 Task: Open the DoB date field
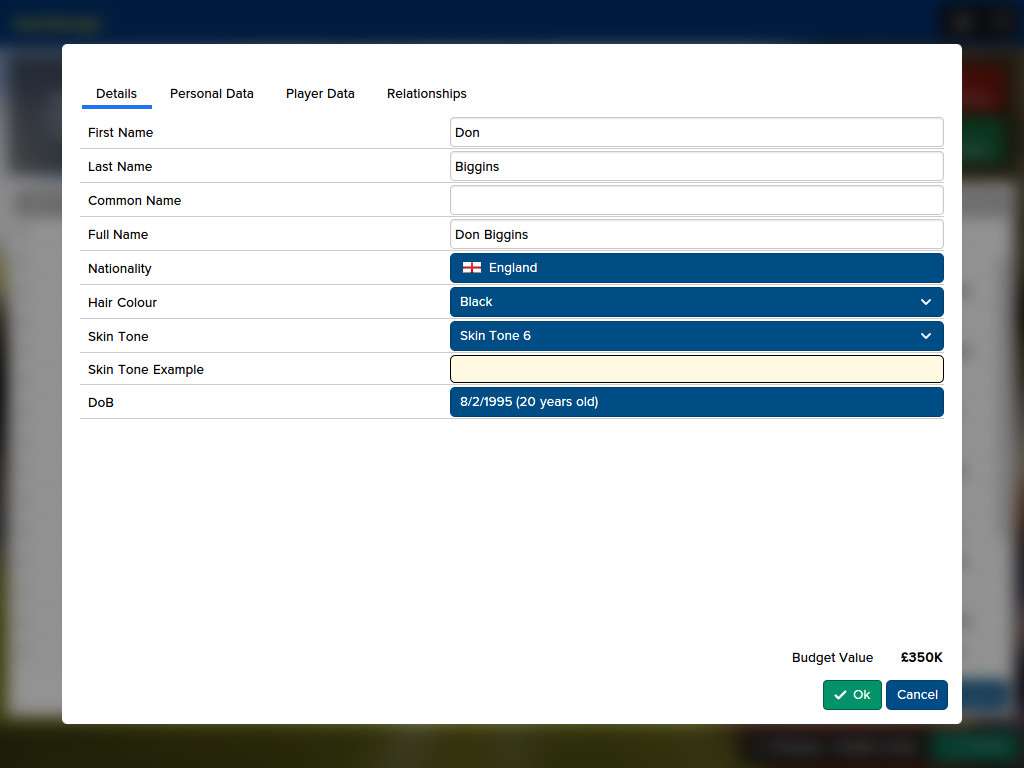(x=697, y=401)
